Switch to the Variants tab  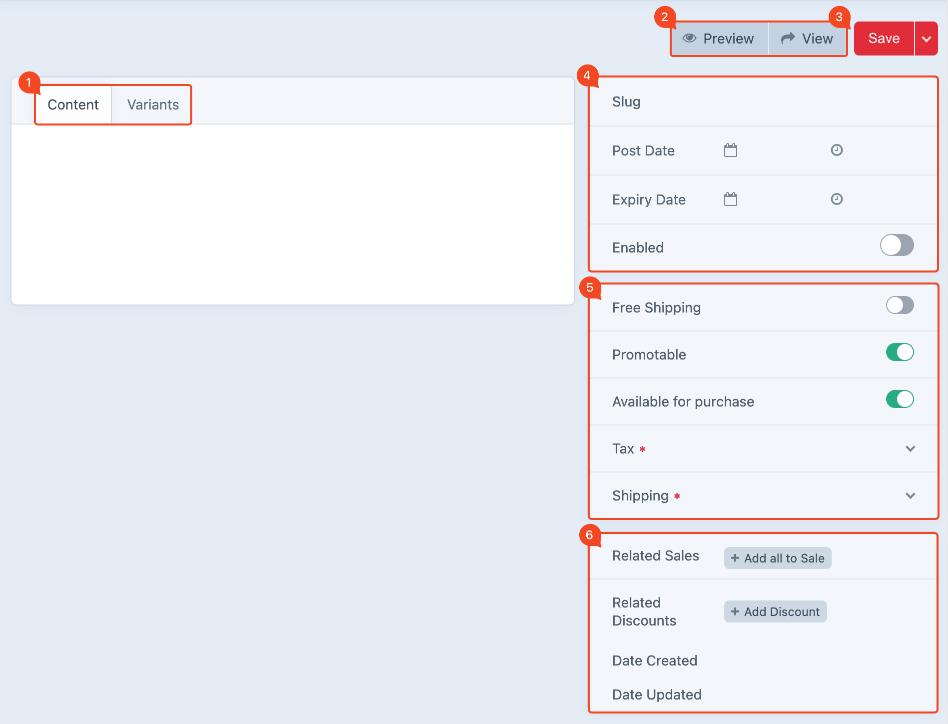(153, 105)
